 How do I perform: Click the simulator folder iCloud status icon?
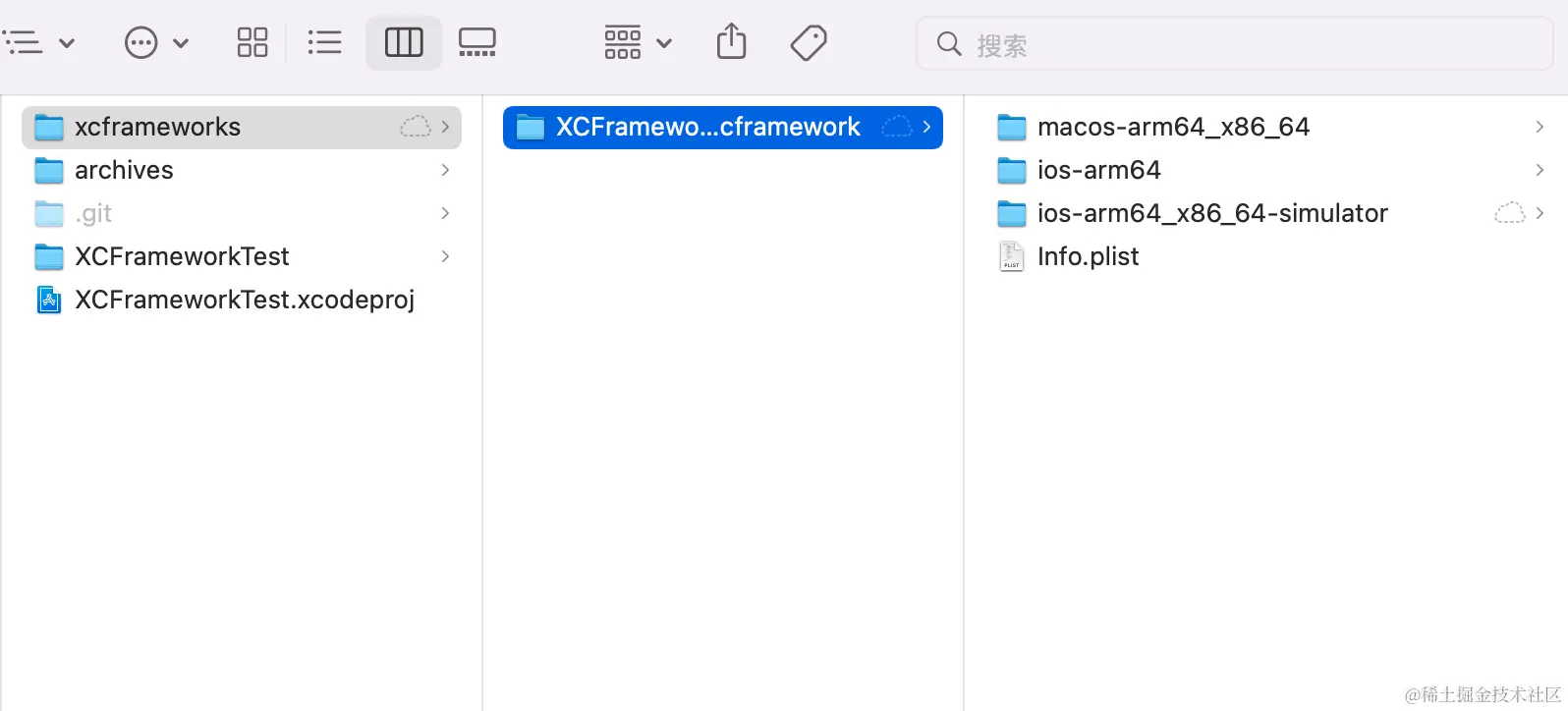click(x=1510, y=213)
